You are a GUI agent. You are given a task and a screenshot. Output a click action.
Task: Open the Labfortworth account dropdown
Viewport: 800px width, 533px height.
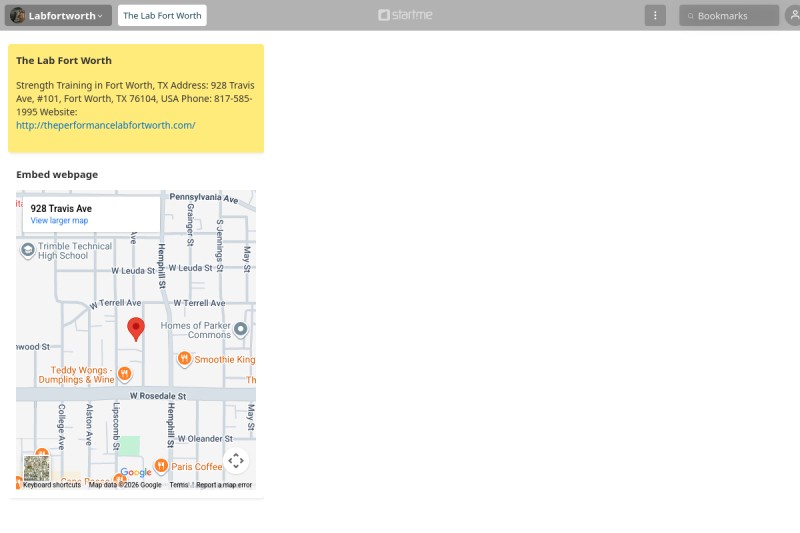[x=58, y=15]
